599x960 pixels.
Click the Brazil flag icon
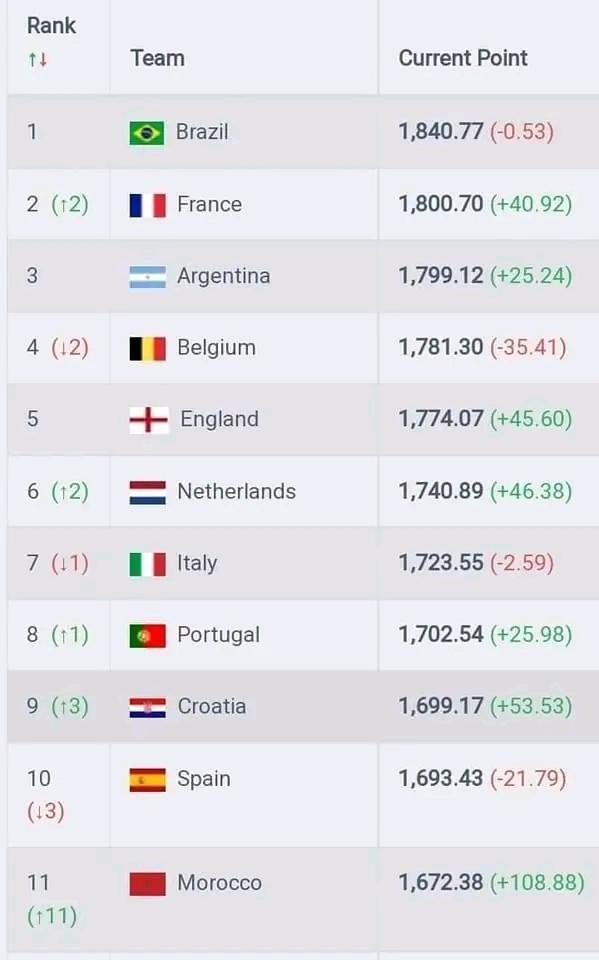[x=146, y=132]
